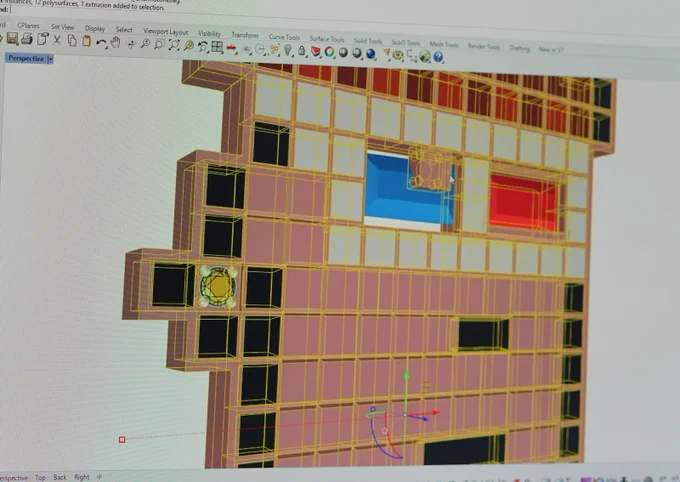Click the Hide Objects lightbulb icon
Viewport: 680px width, 482px height.
tap(288, 50)
